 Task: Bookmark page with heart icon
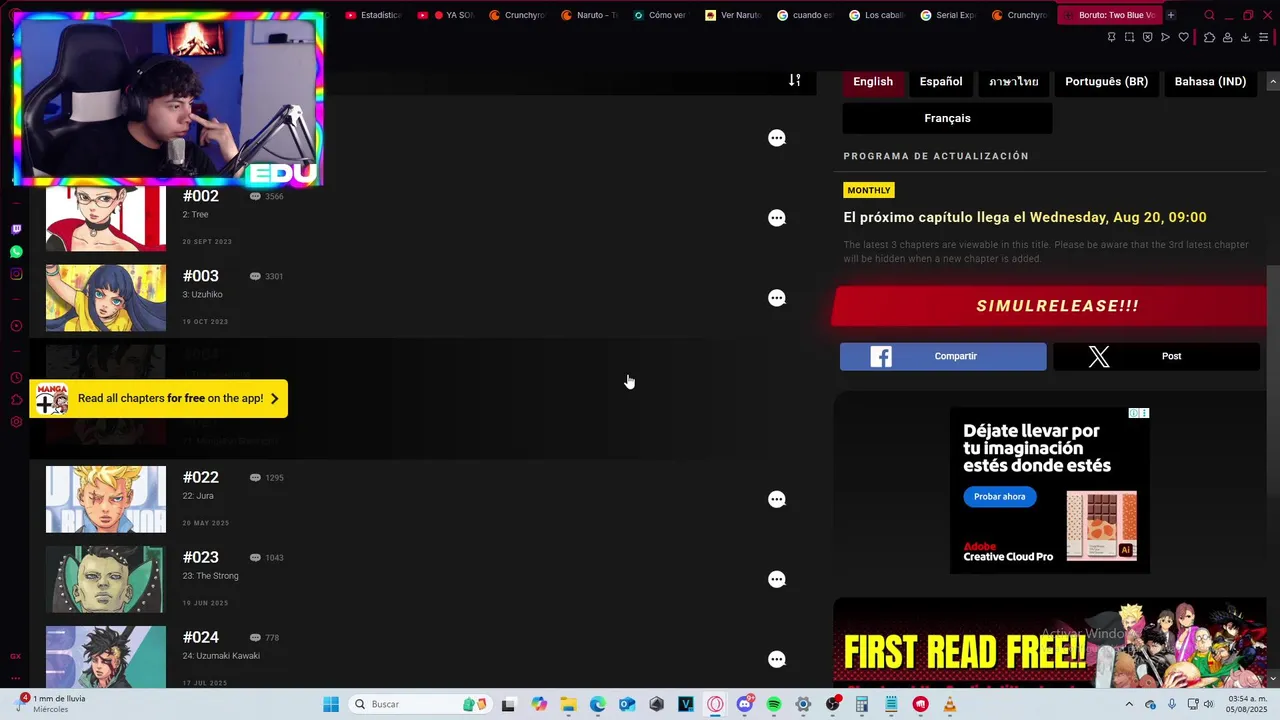[1183, 37]
